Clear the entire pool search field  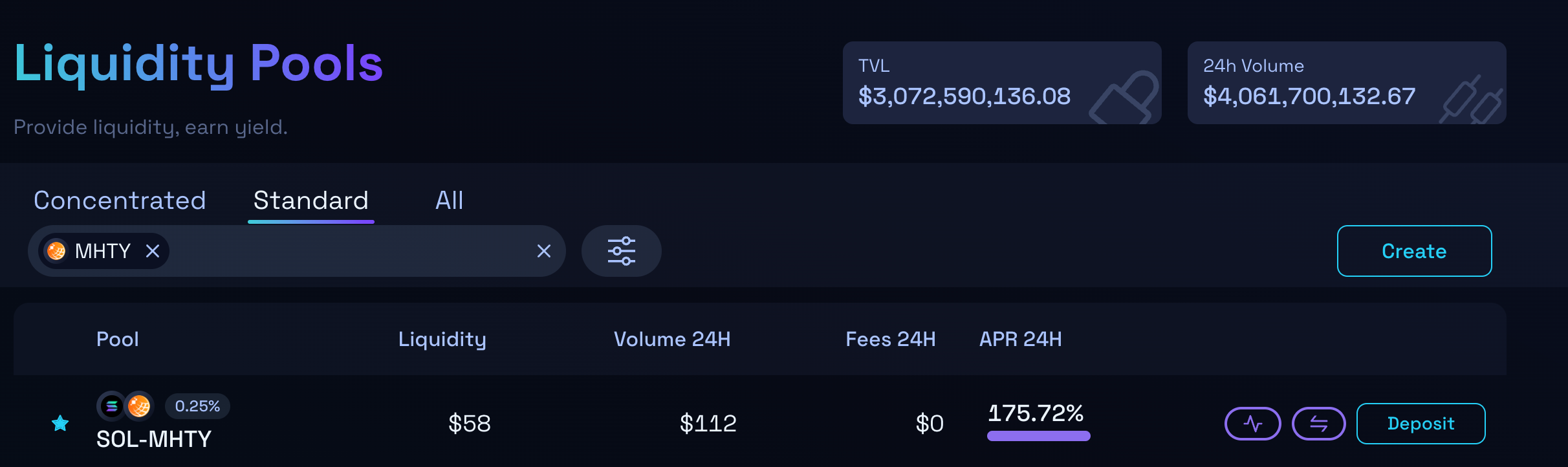[x=543, y=251]
